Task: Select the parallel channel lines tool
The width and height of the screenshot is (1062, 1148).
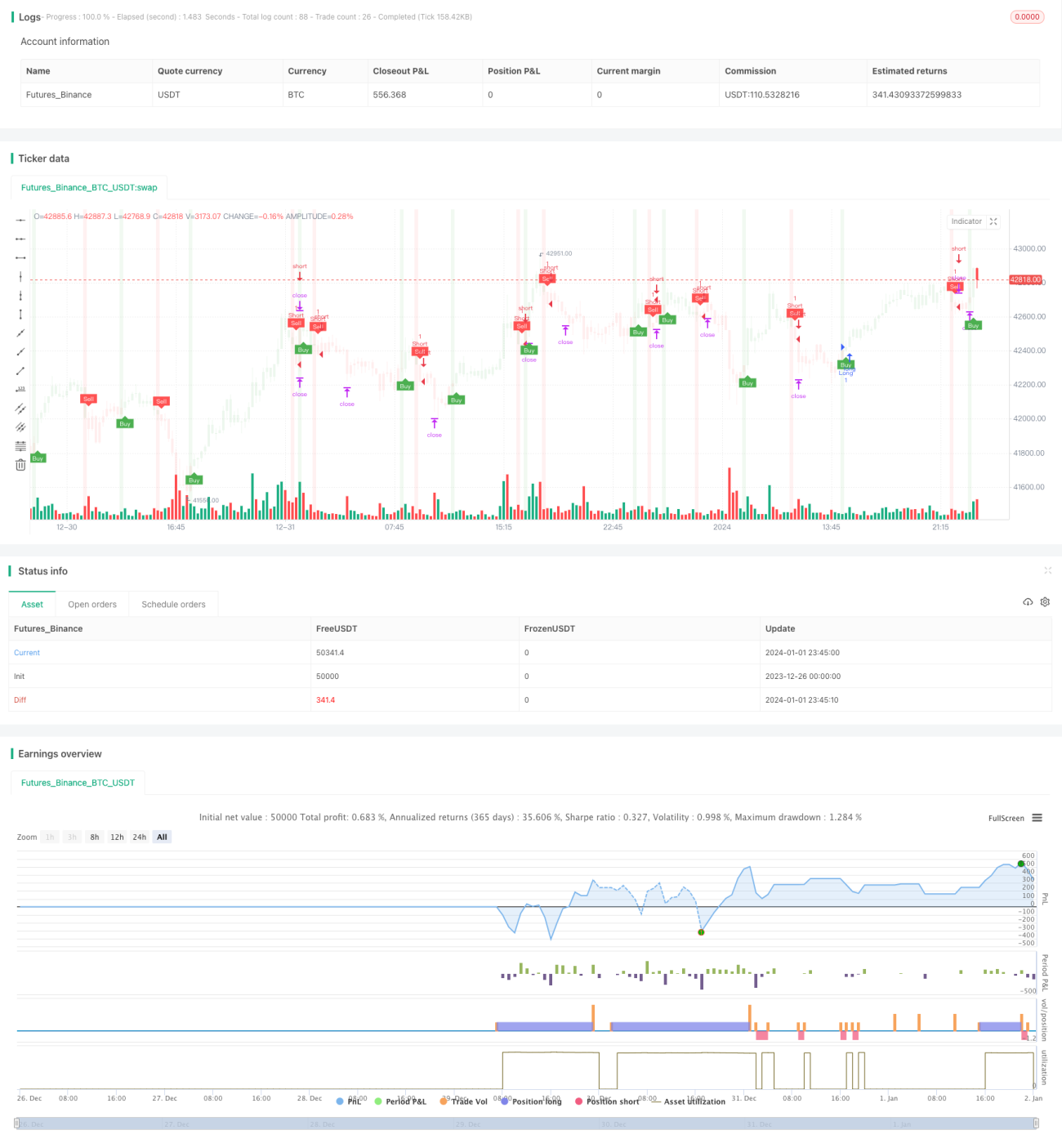Action: (20, 408)
